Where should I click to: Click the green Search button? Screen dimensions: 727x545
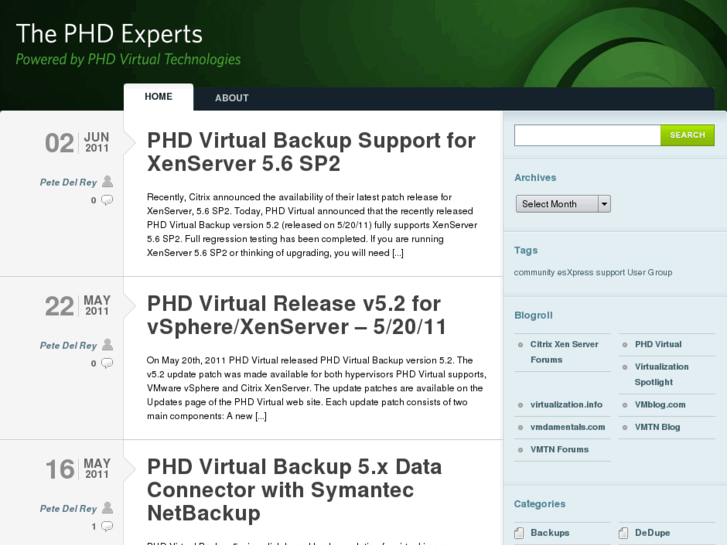click(x=687, y=135)
